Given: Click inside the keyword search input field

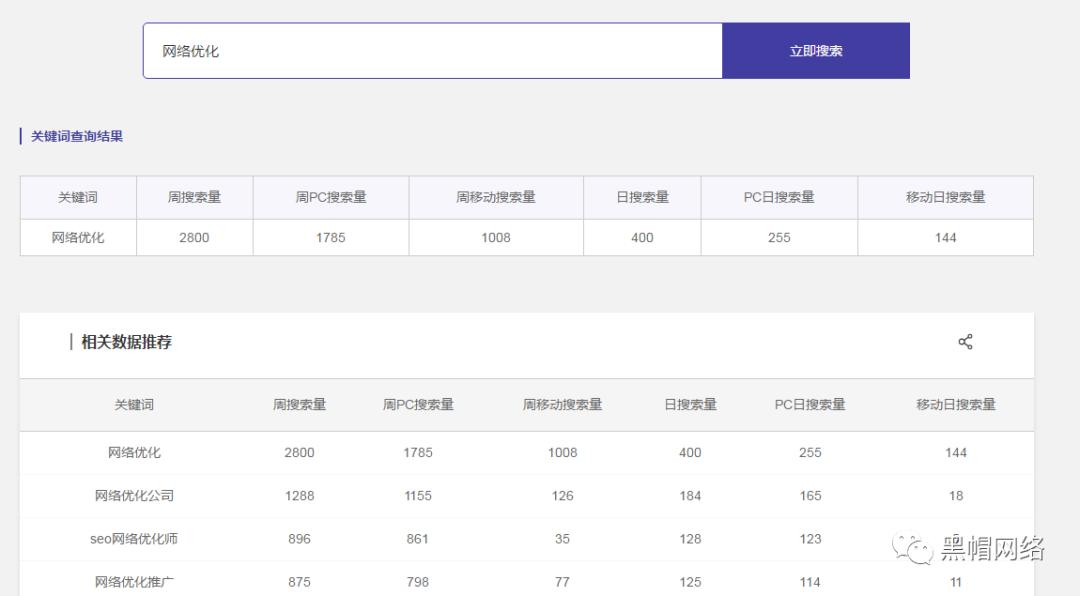Looking at the screenshot, I should [430, 50].
